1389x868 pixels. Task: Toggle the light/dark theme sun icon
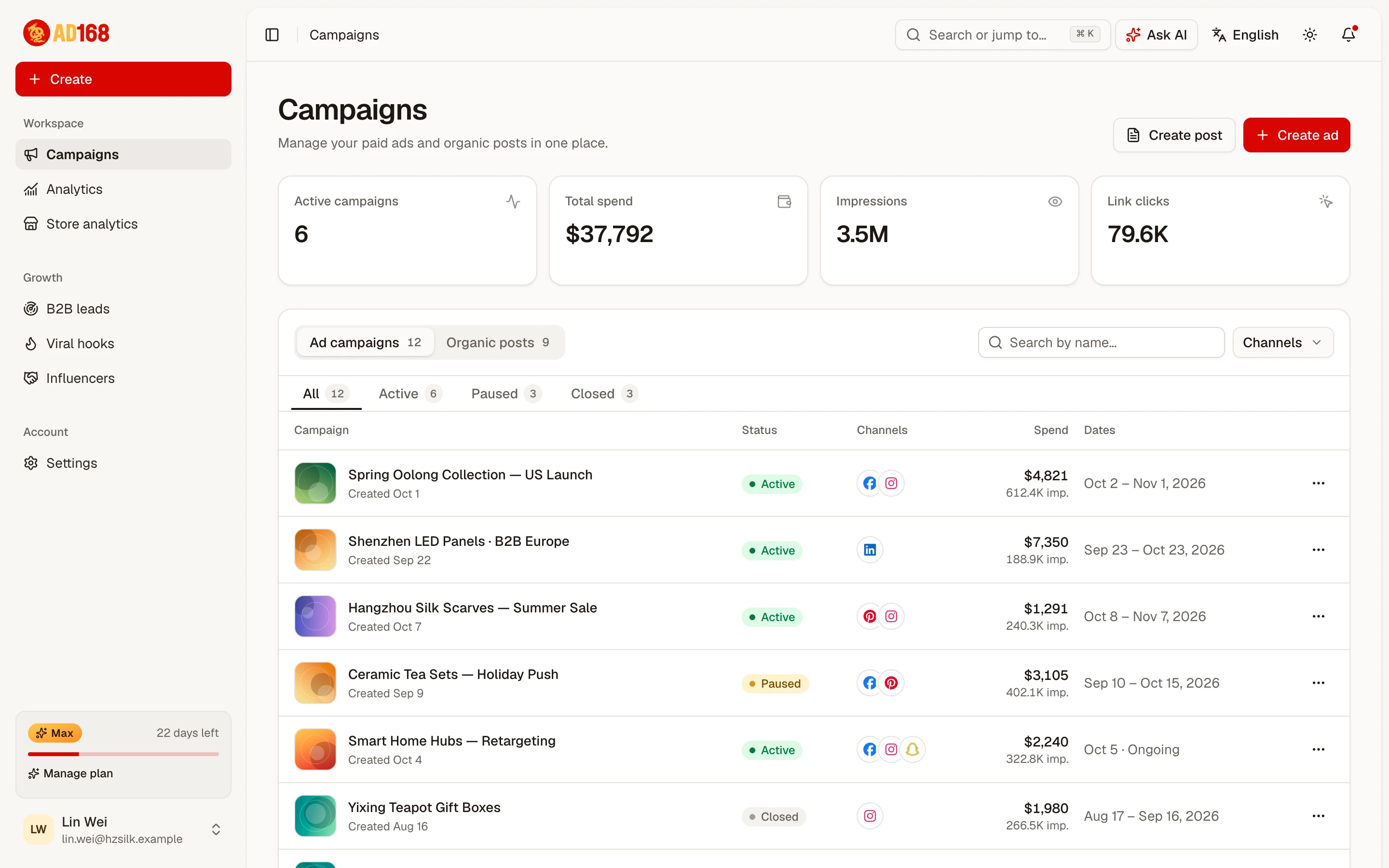[x=1310, y=35]
